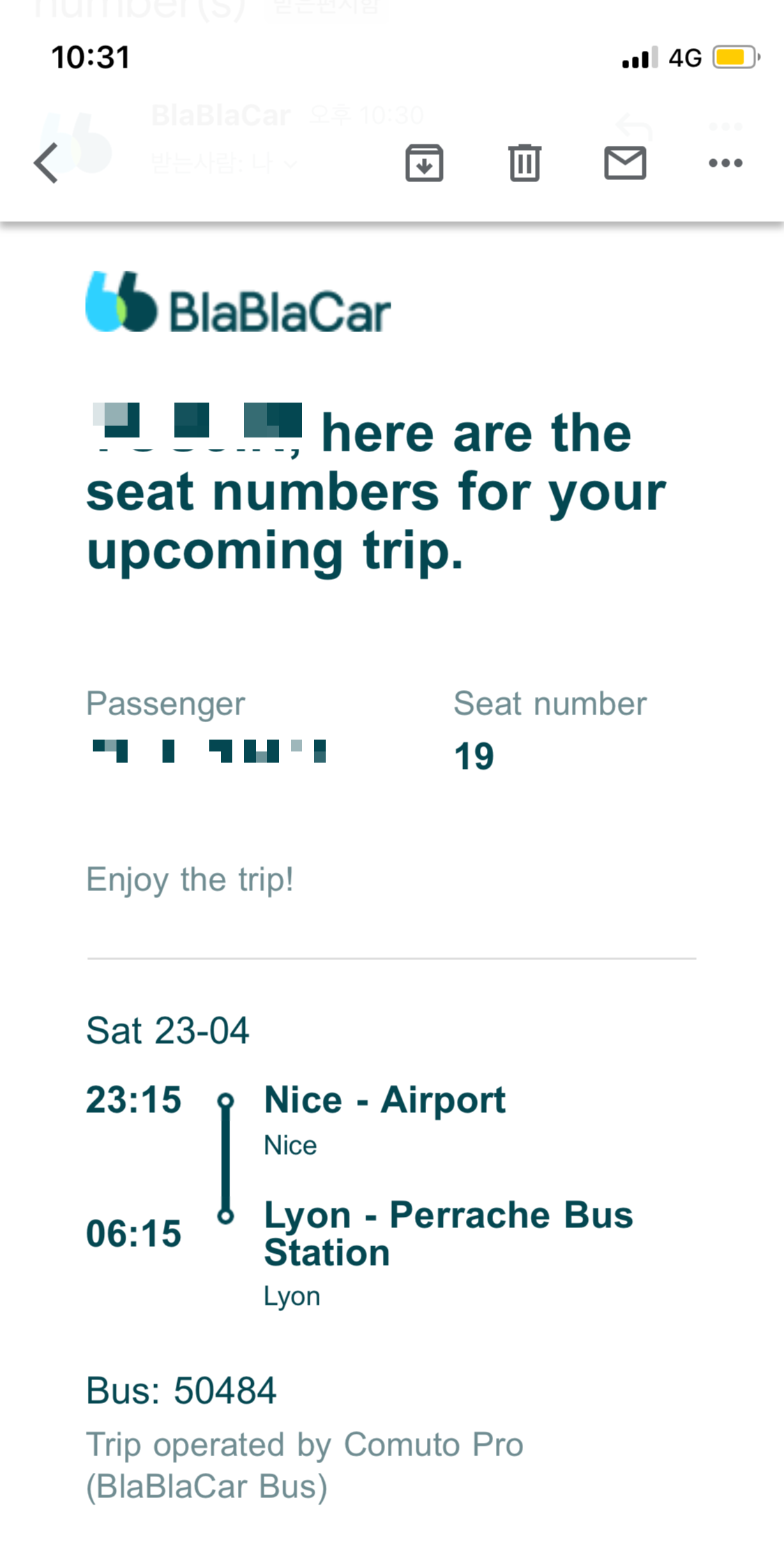Viewport: 784px width, 1542px height.
Task: Tap the battery indicator in status bar
Action: coord(736,57)
